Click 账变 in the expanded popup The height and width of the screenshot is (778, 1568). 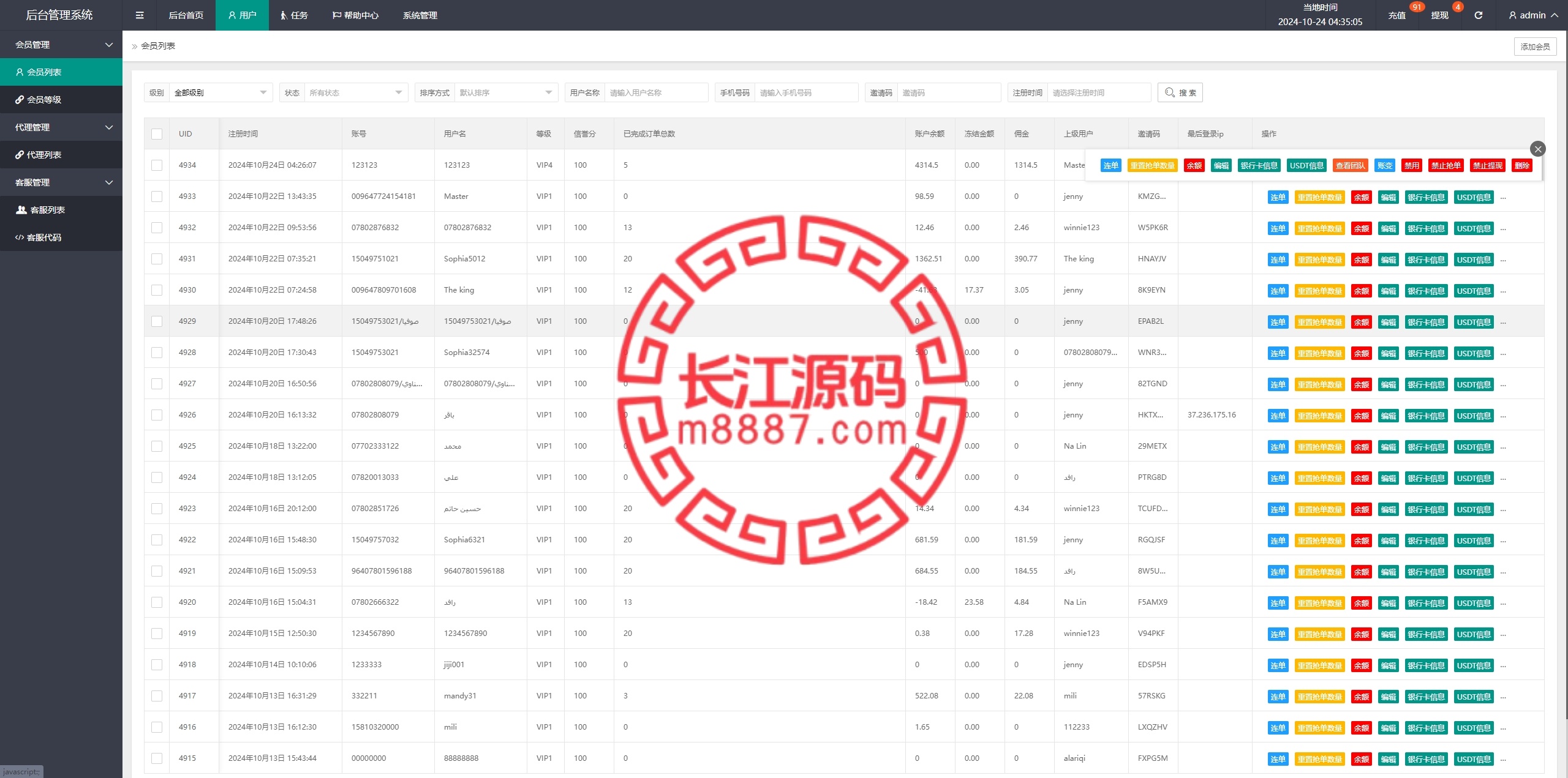point(1385,165)
